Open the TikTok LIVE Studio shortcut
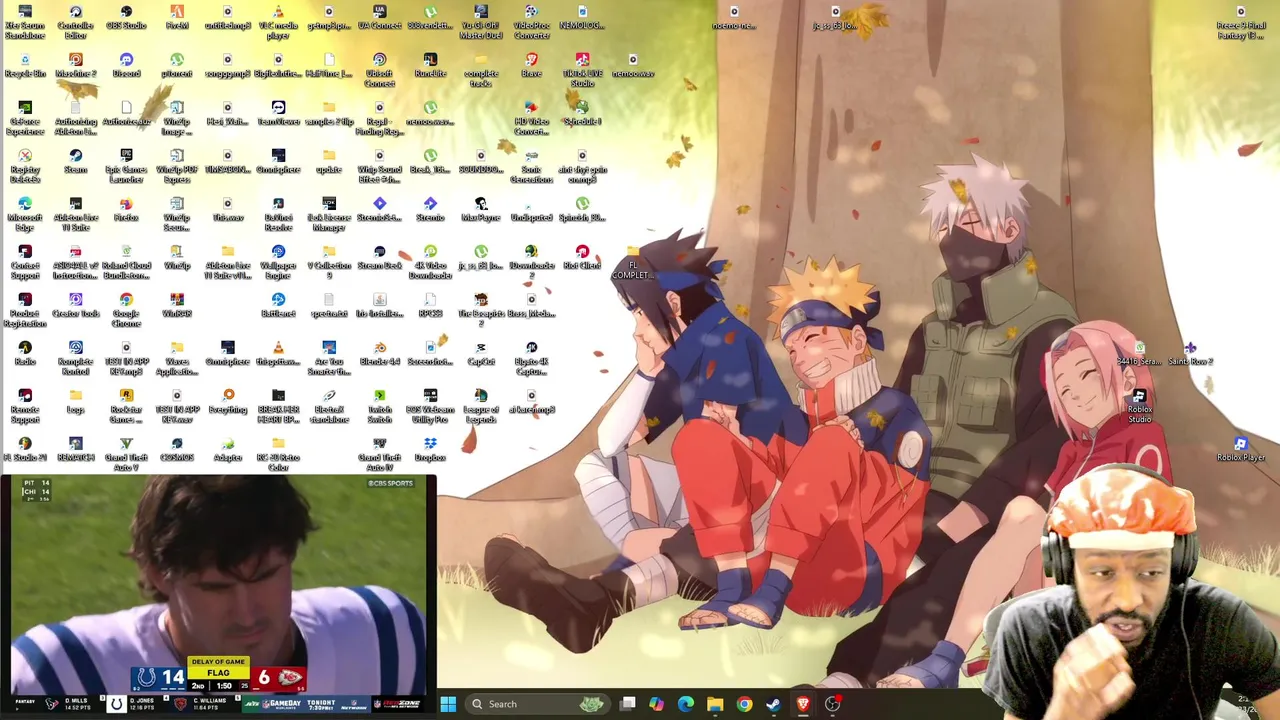This screenshot has width=1280, height=720. (x=582, y=71)
